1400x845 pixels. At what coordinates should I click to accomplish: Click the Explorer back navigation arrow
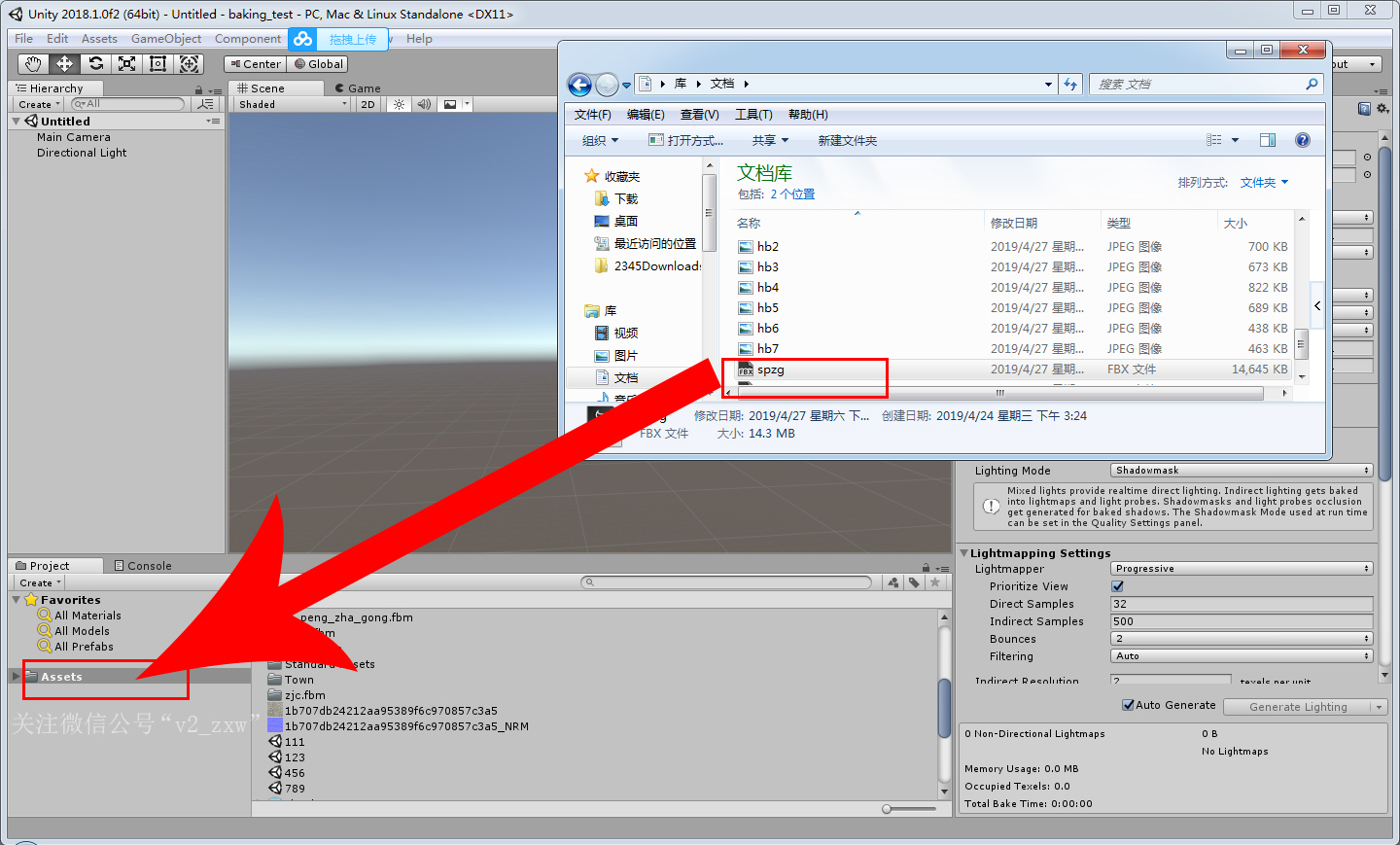click(579, 85)
